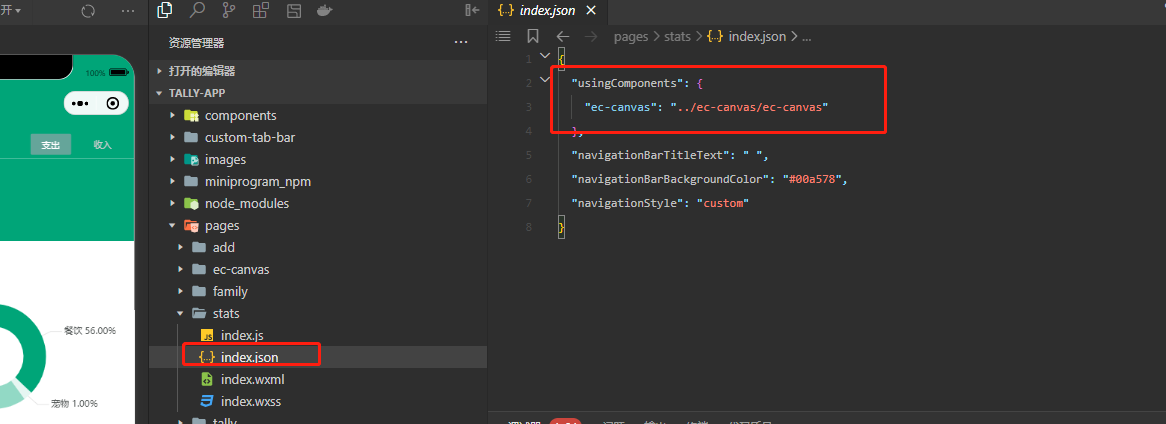
Task: Click the outline list icon in editor toolbar
Action: pyautogui.click(x=503, y=36)
